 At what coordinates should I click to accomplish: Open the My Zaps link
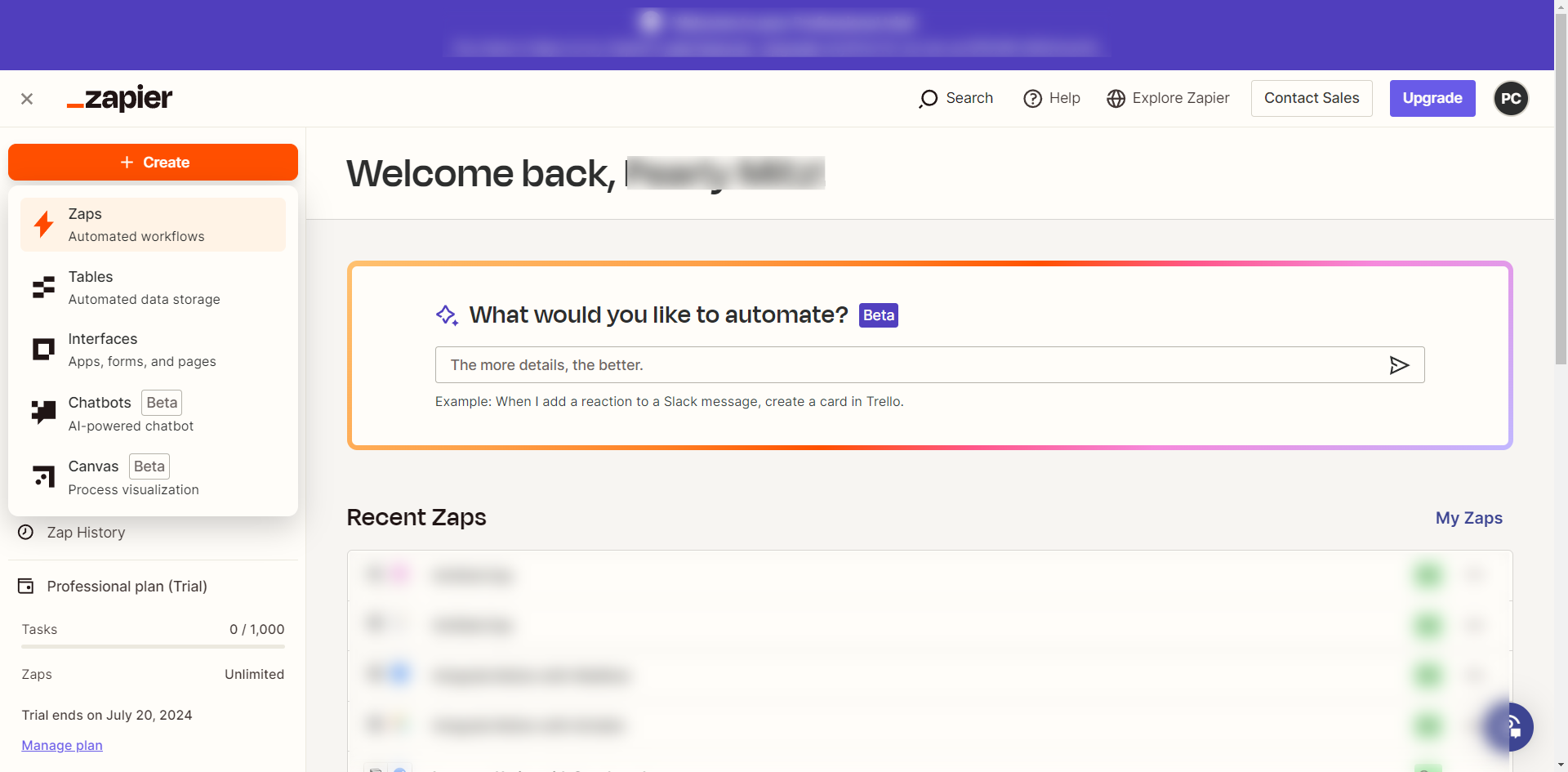(1468, 518)
